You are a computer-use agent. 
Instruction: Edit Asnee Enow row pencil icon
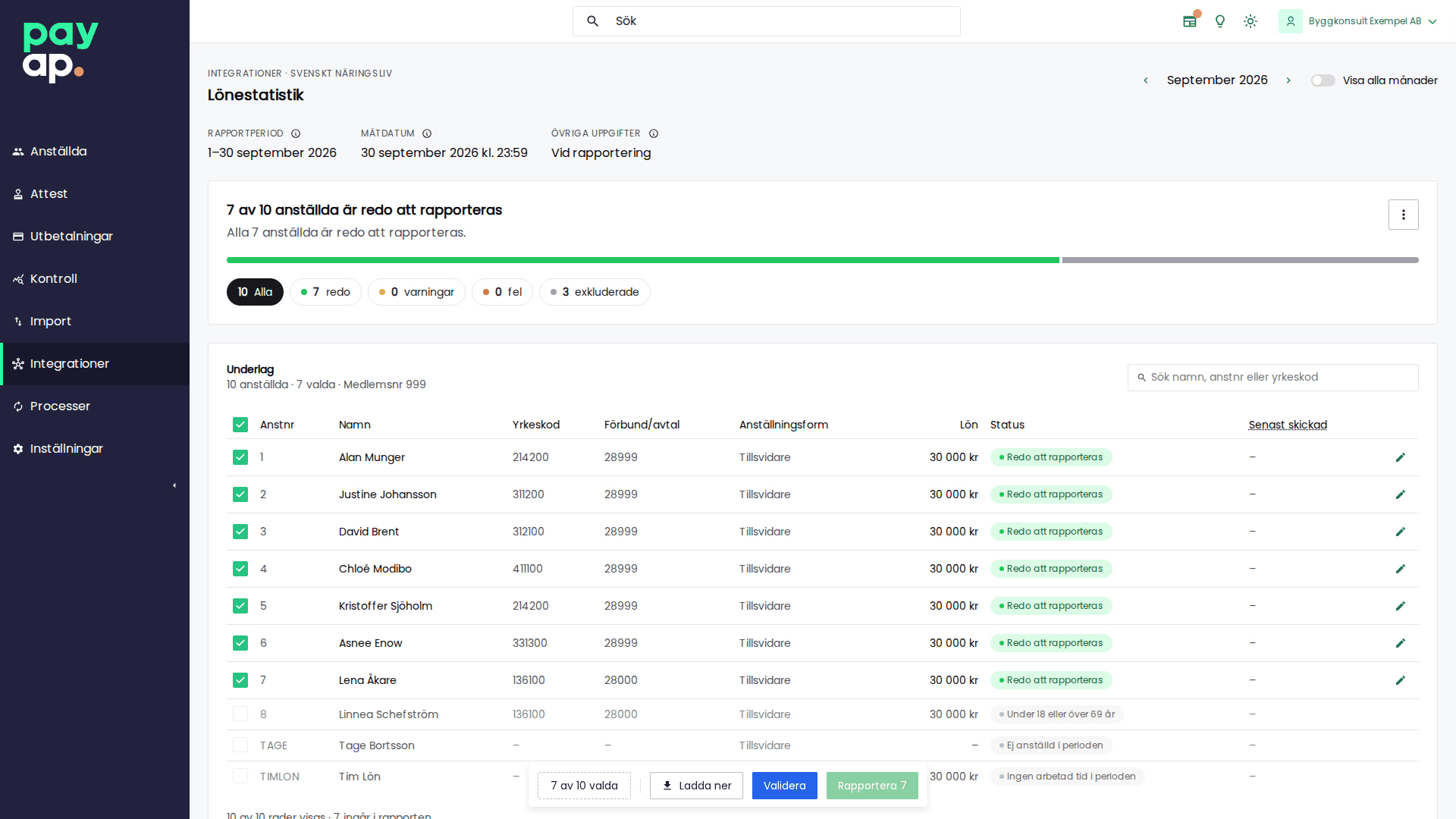coord(1401,643)
